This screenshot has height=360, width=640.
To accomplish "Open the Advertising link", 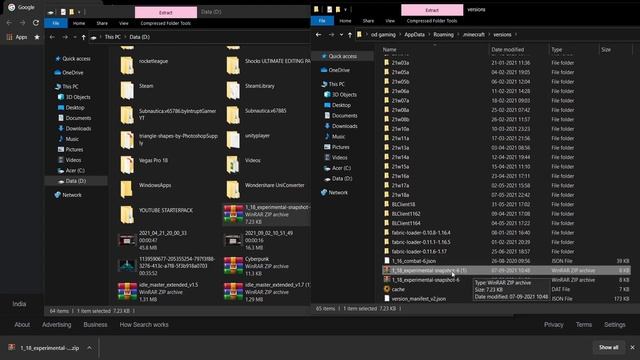I will (56, 325).
